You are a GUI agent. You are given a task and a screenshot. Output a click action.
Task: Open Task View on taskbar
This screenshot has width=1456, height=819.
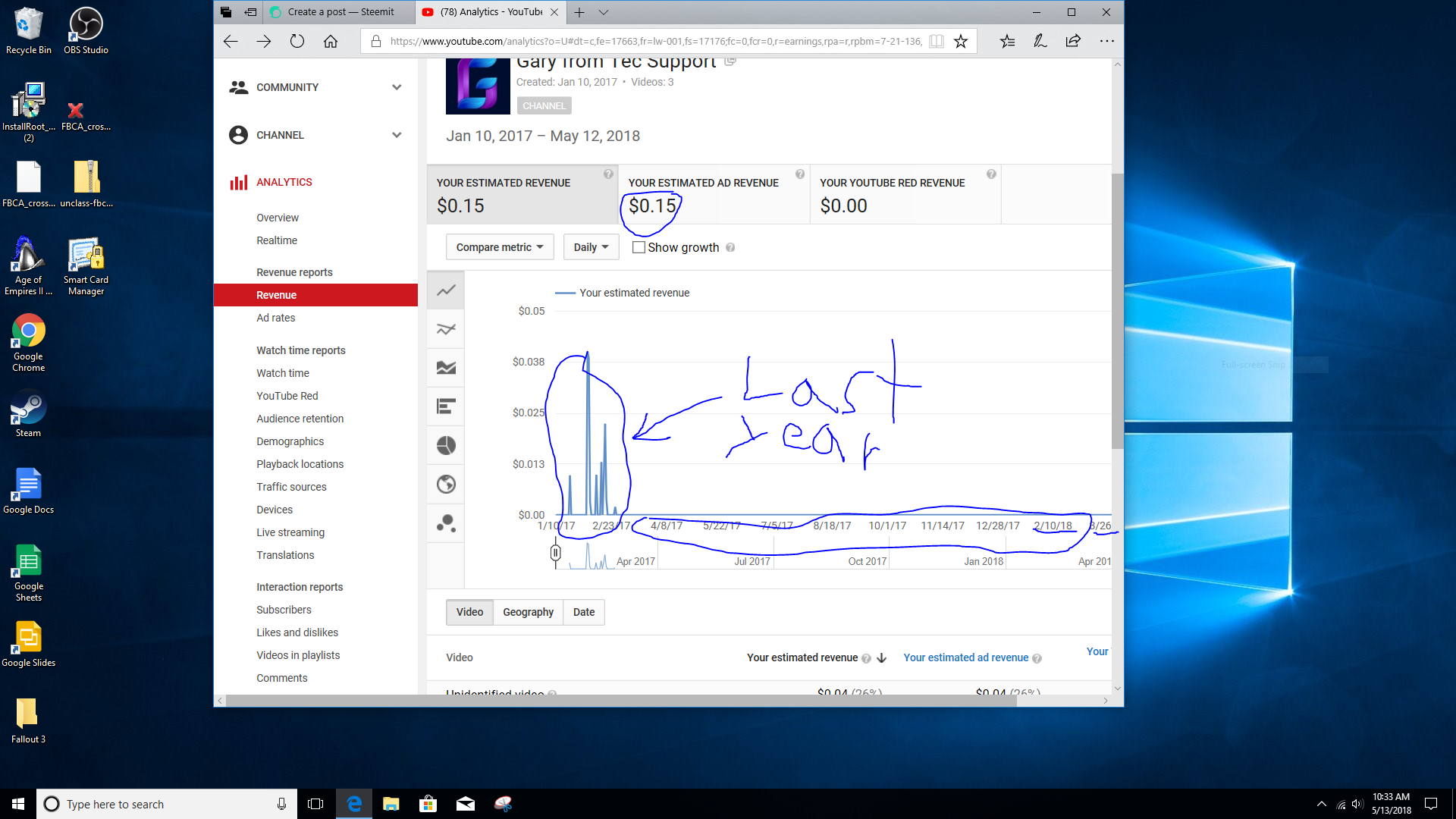coord(315,804)
